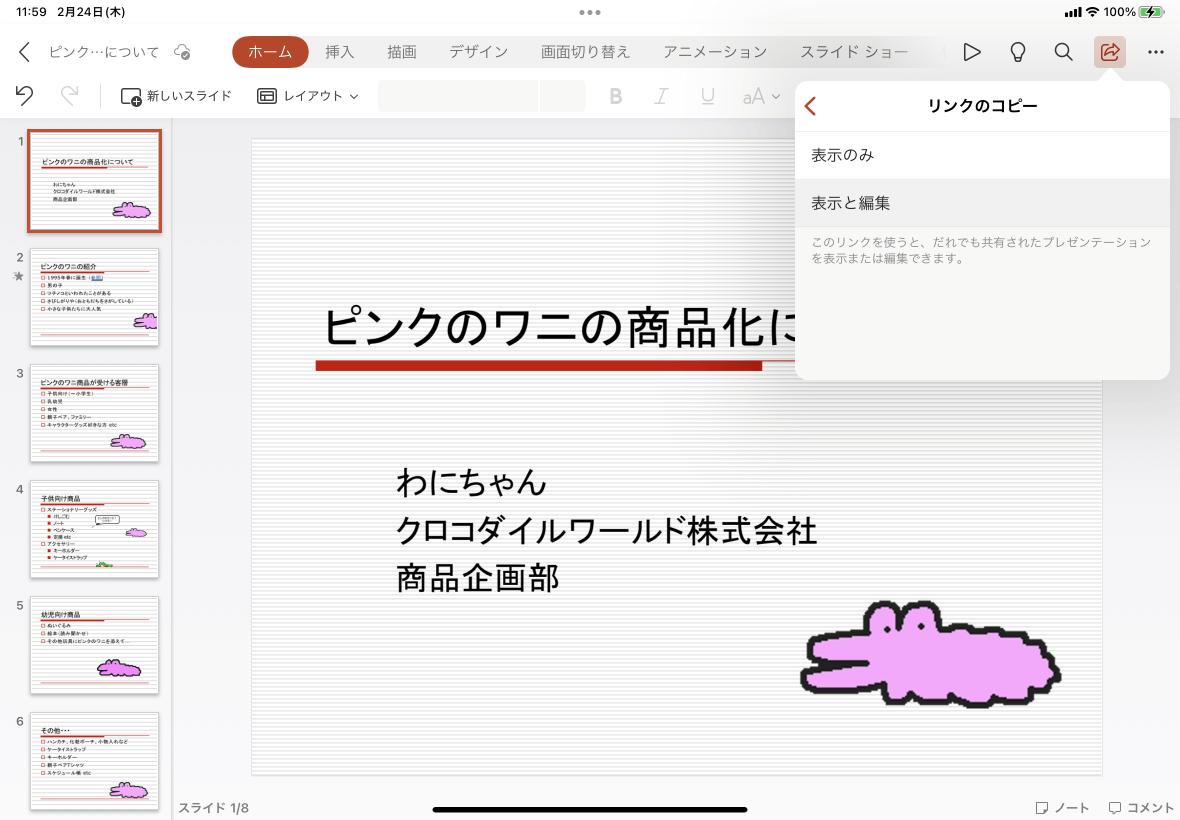Select slide 2 thumbnail ピンクのワニの紹介

click(x=95, y=297)
